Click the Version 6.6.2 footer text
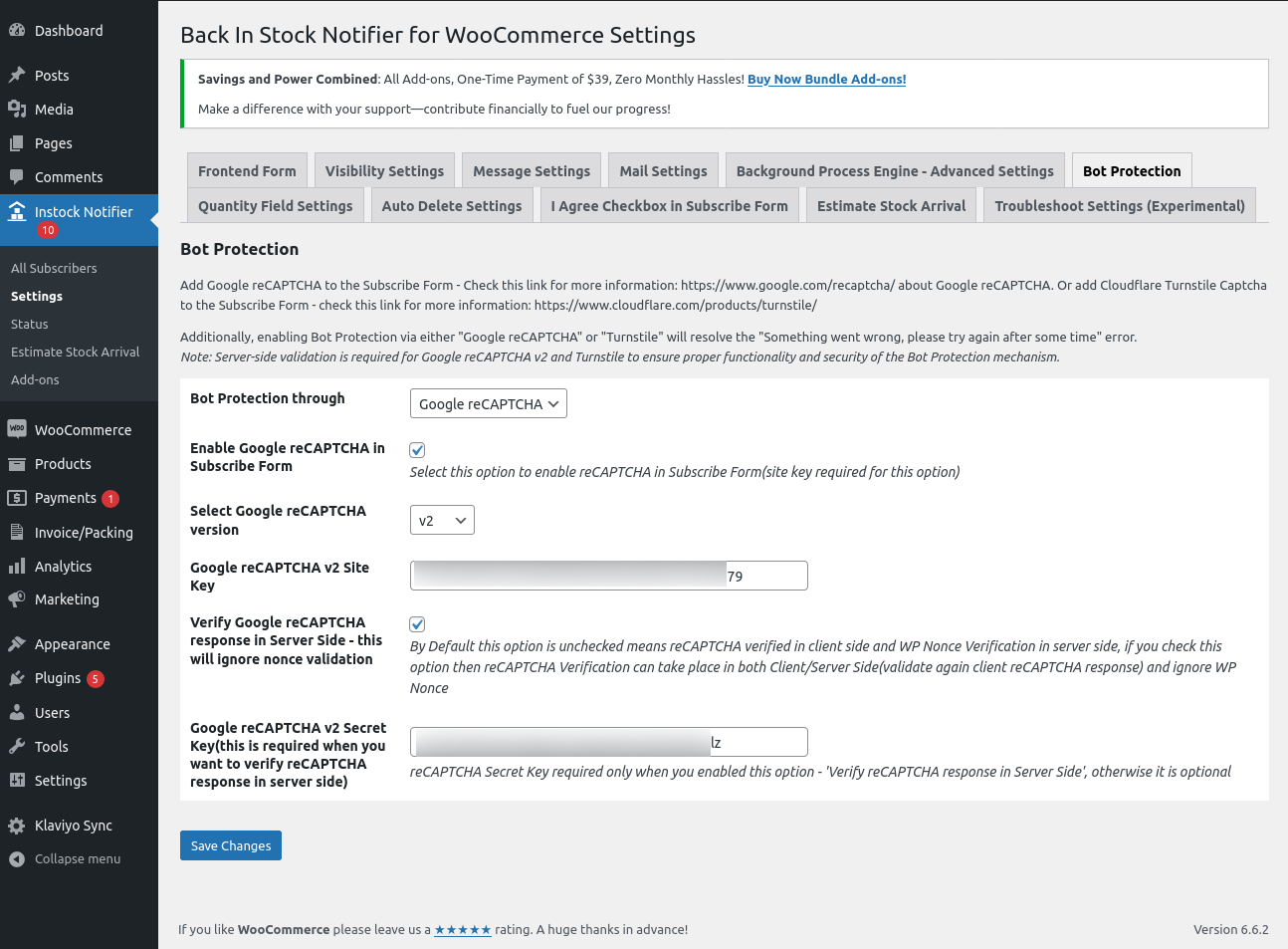Image resolution: width=1288 pixels, height=949 pixels. 1231,930
